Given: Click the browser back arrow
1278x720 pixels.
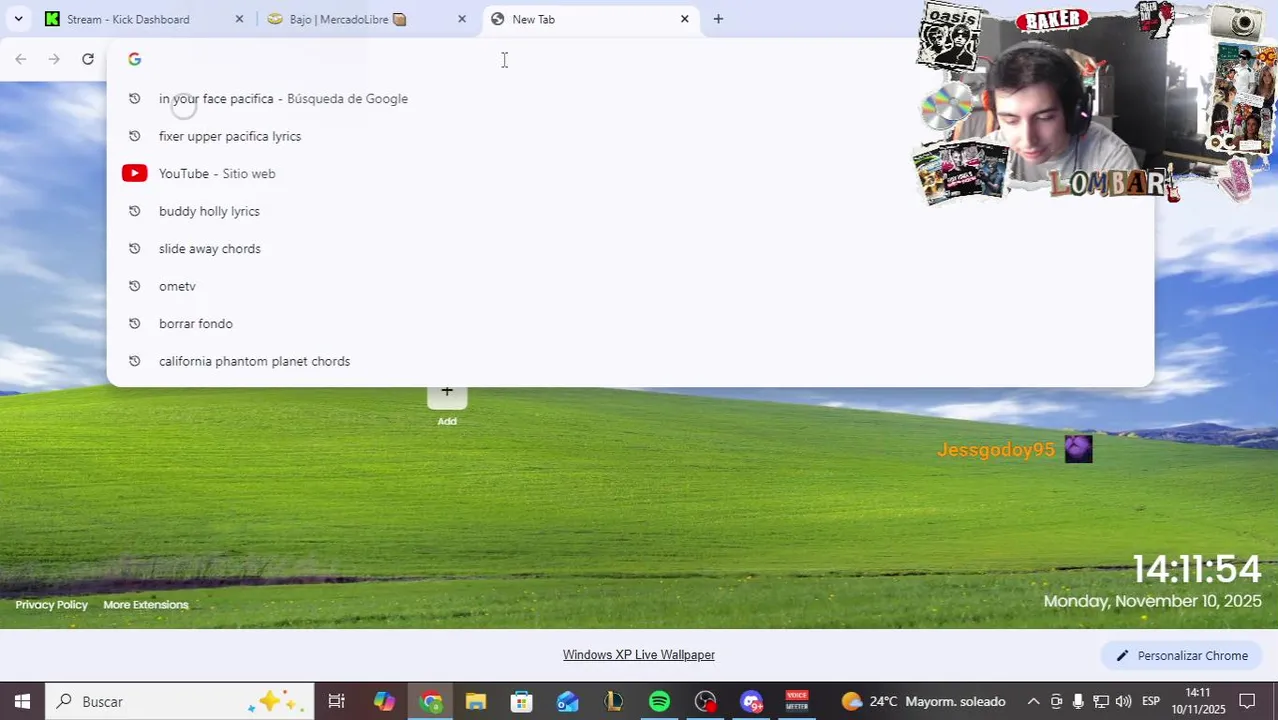Looking at the screenshot, I should click(x=21, y=59).
